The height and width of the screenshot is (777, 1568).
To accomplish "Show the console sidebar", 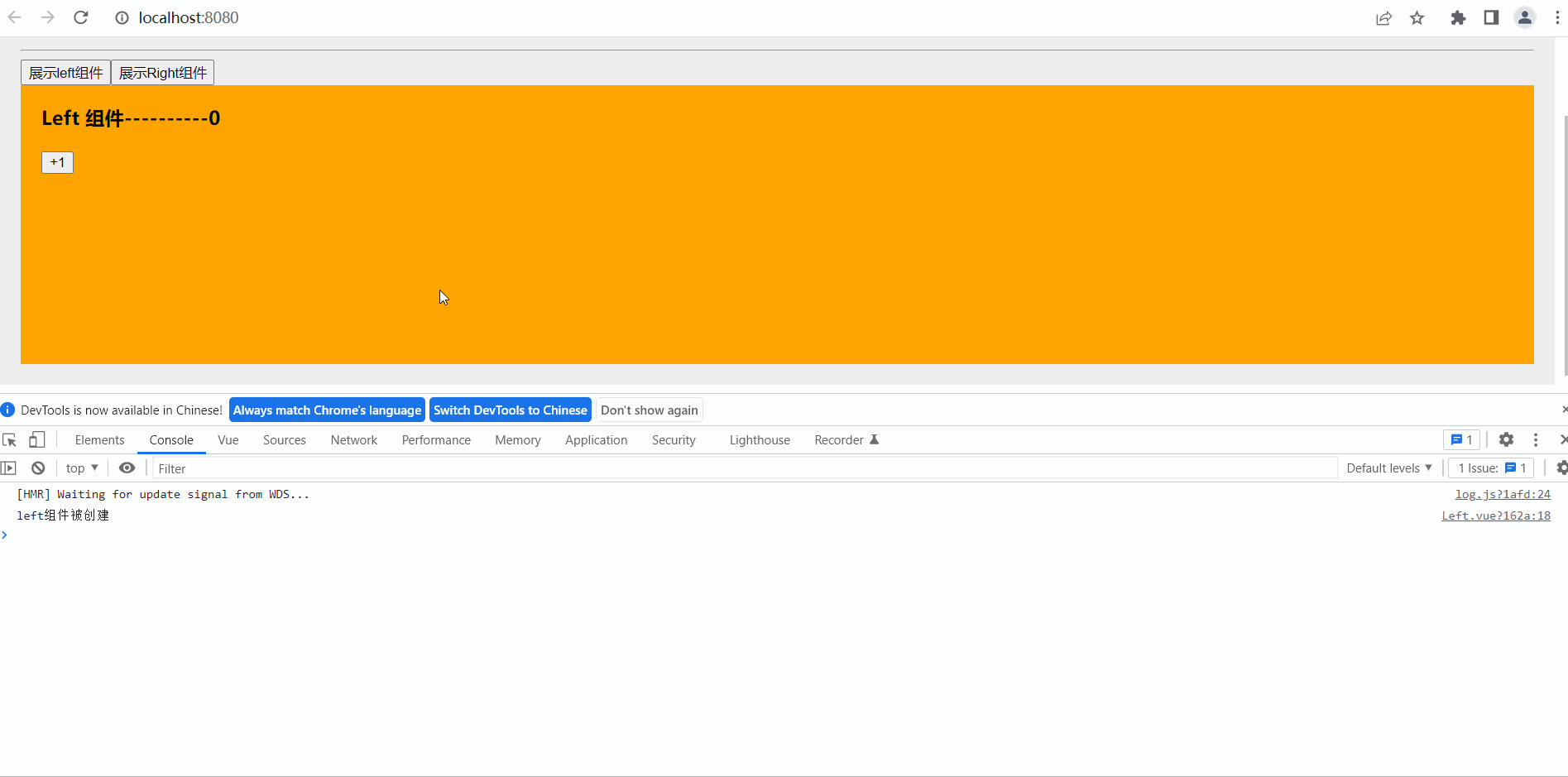I will [8, 468].
